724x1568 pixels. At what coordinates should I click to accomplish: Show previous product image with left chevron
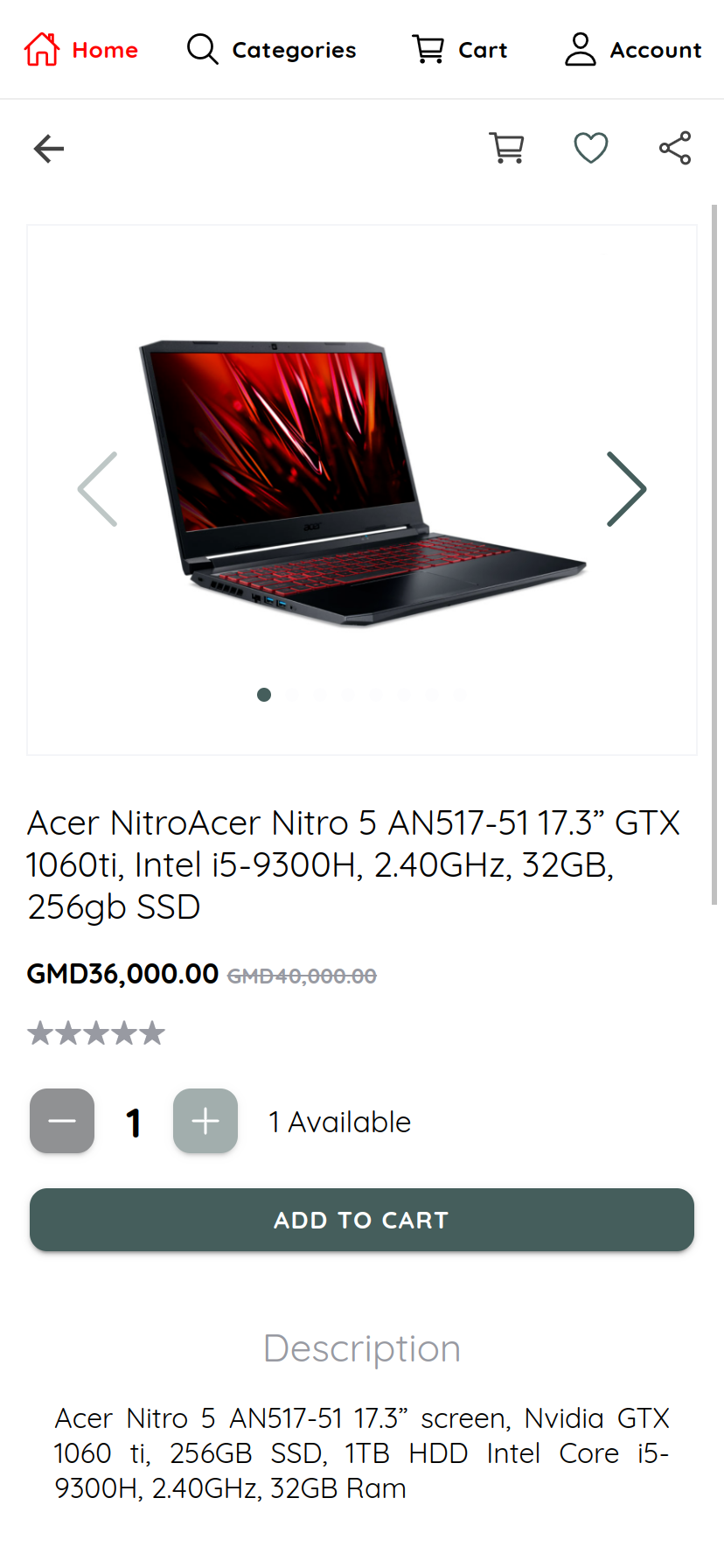97,489
